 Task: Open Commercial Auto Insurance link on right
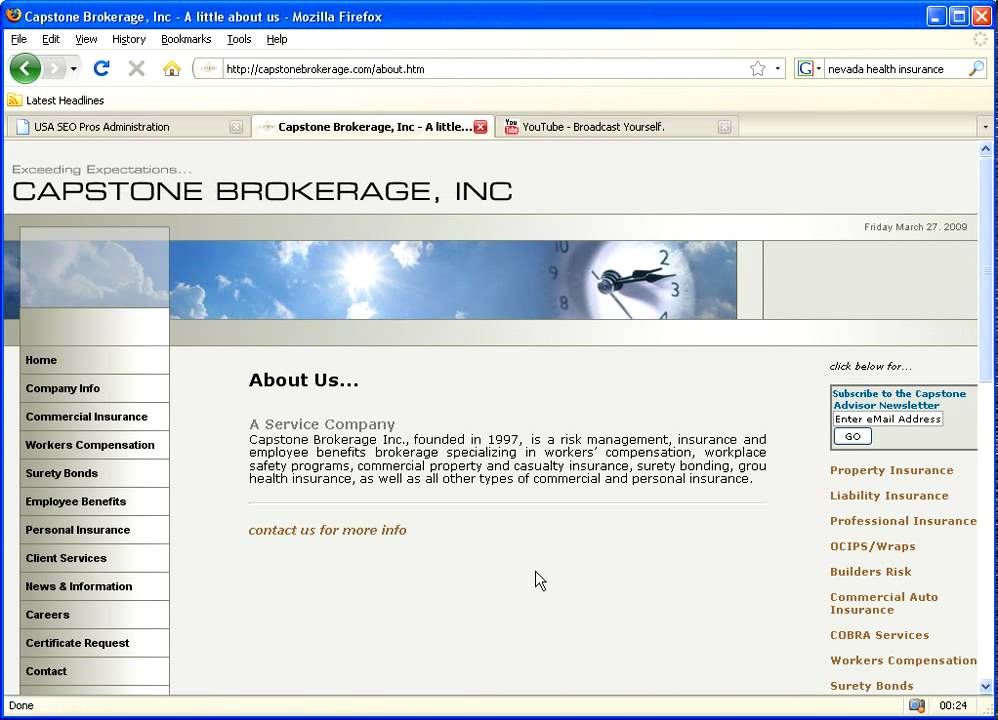click(883, 603)
